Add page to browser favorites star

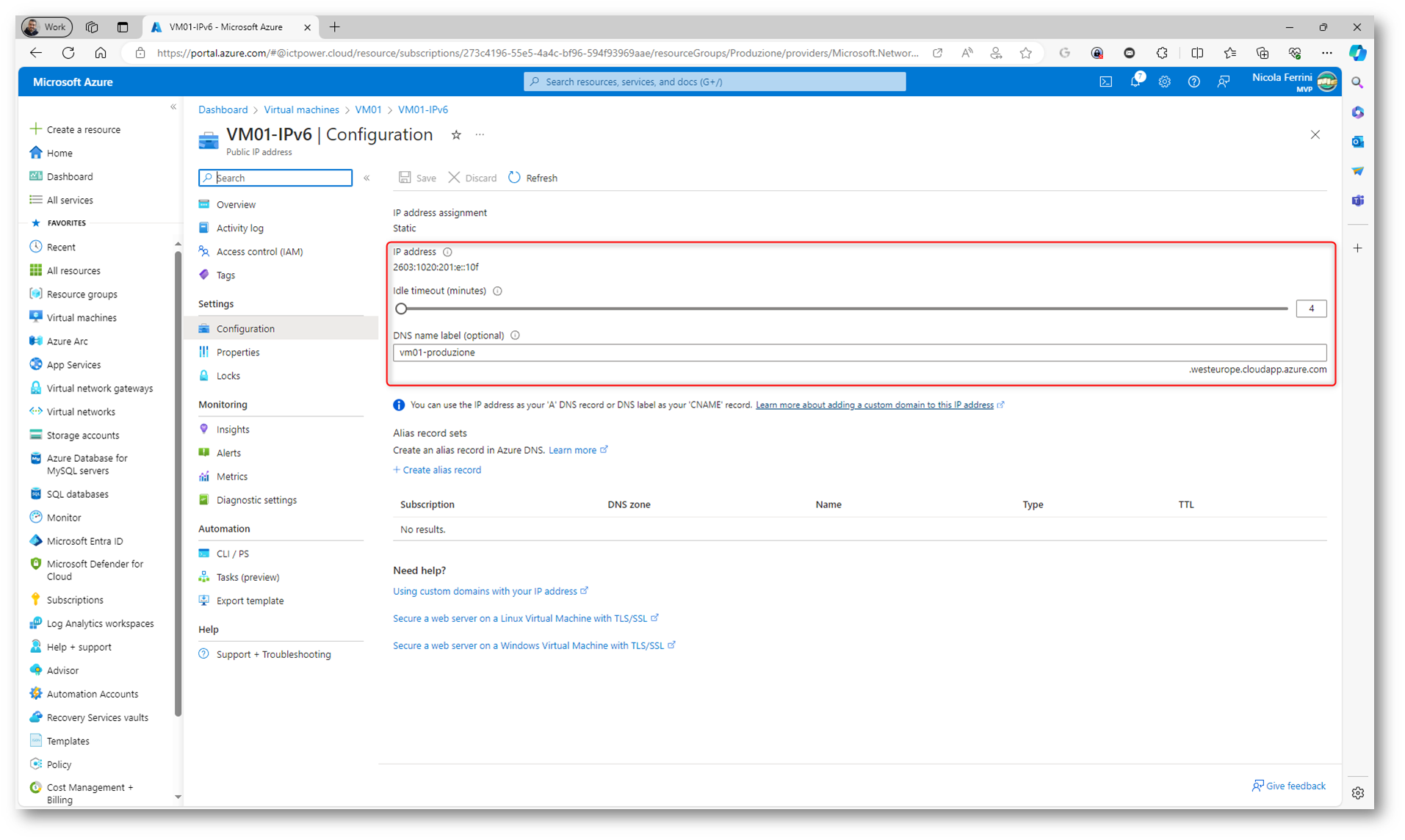tap(1025, 53)
